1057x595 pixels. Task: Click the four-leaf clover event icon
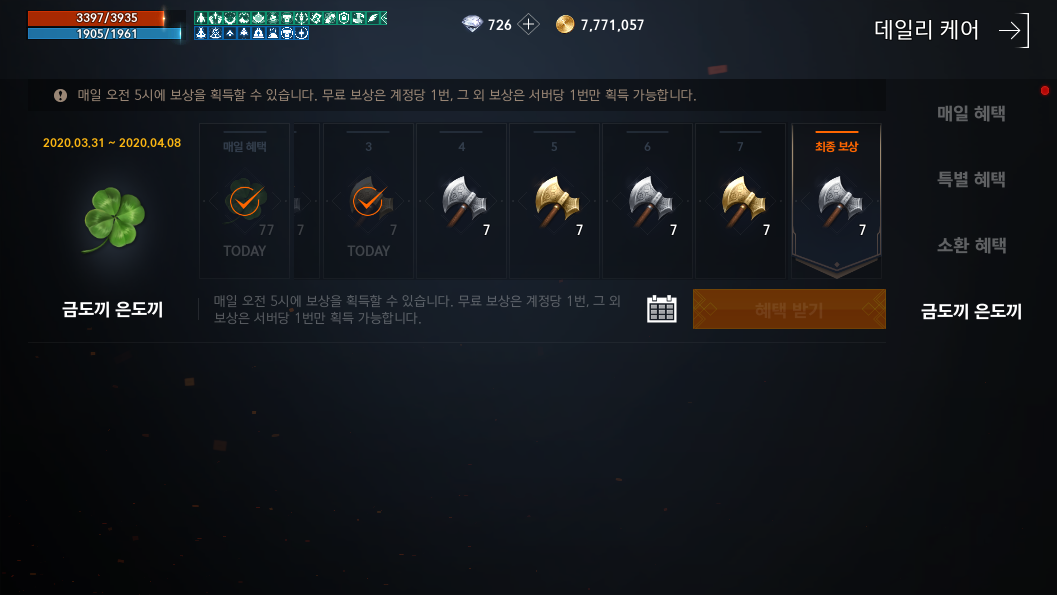pyautogui.click(x=114, y=220)
